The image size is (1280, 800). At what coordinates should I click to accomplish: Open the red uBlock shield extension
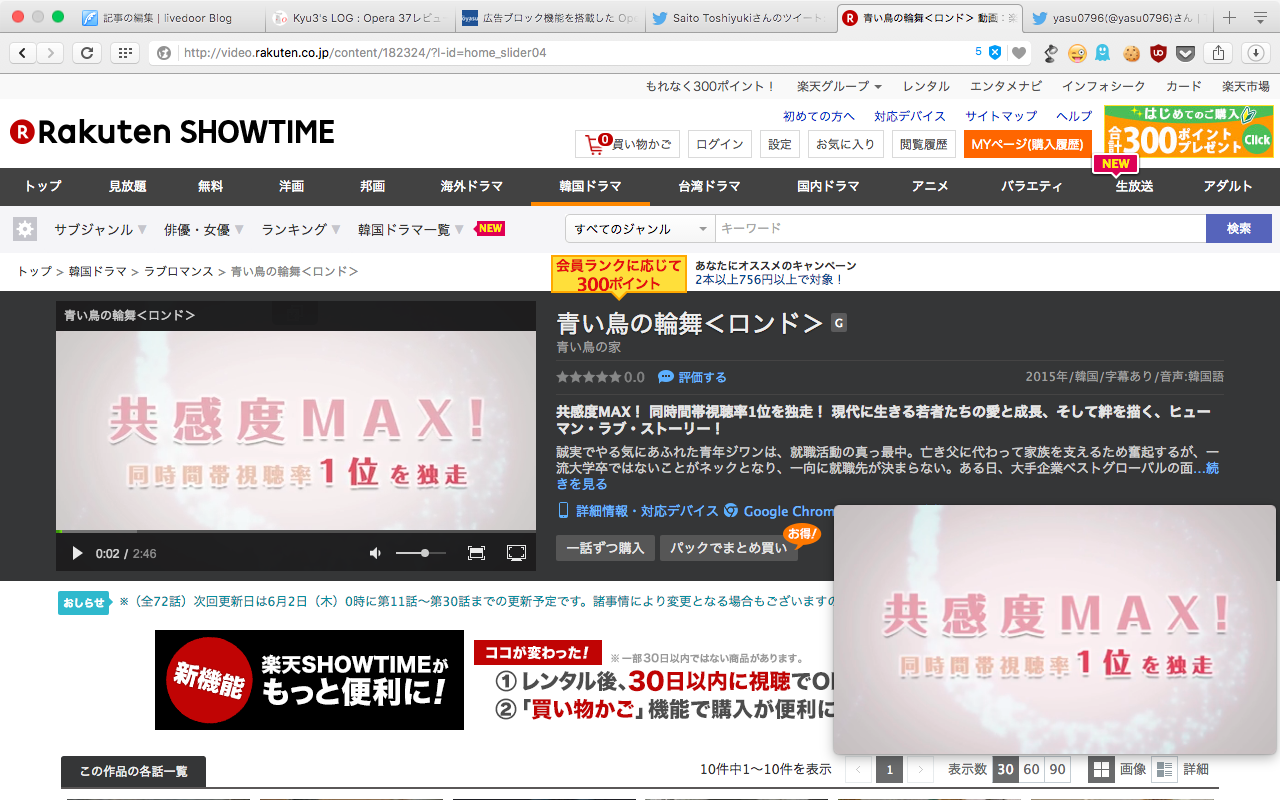pos(1158,53)
